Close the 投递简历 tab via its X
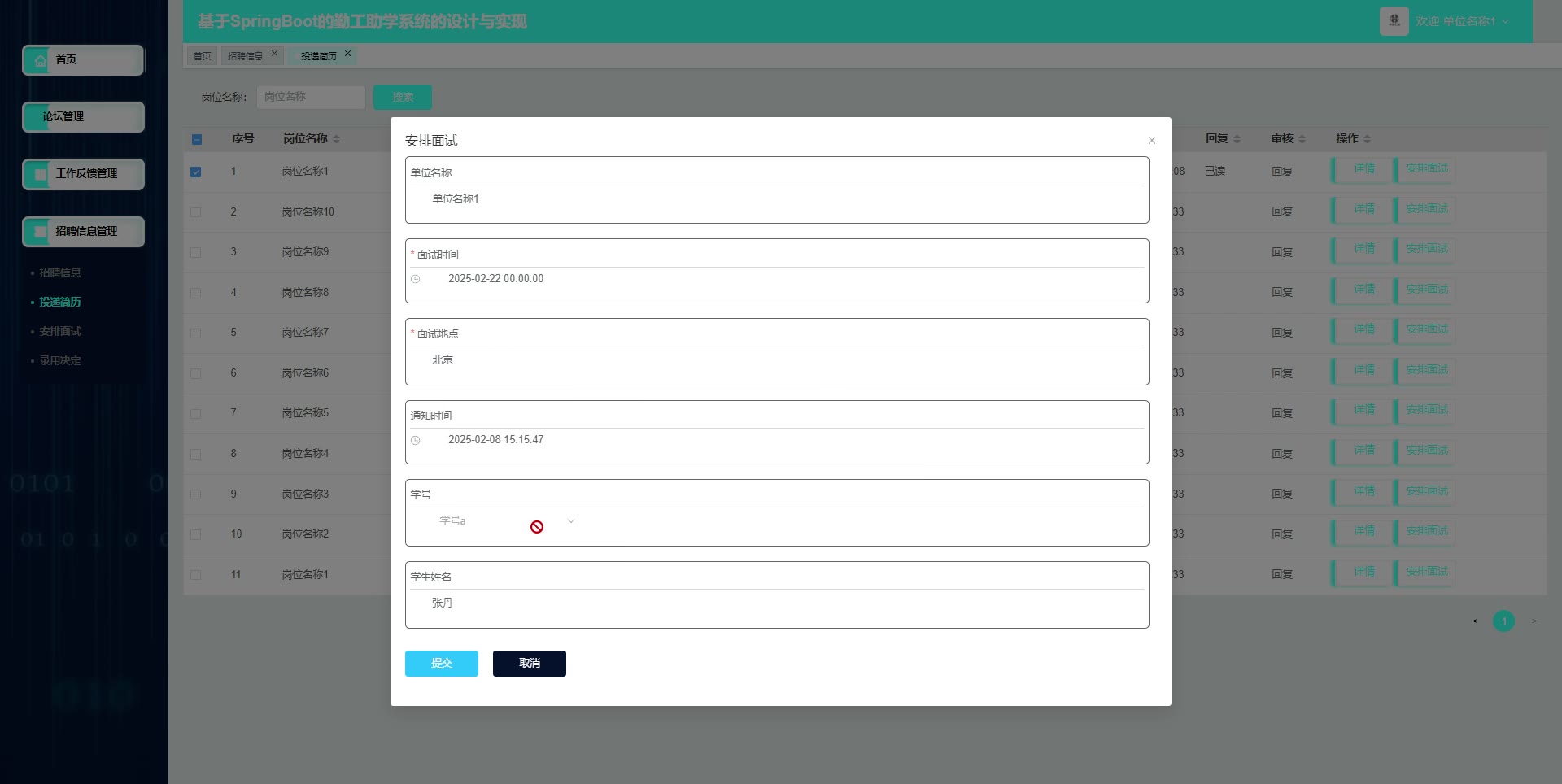 347,54
